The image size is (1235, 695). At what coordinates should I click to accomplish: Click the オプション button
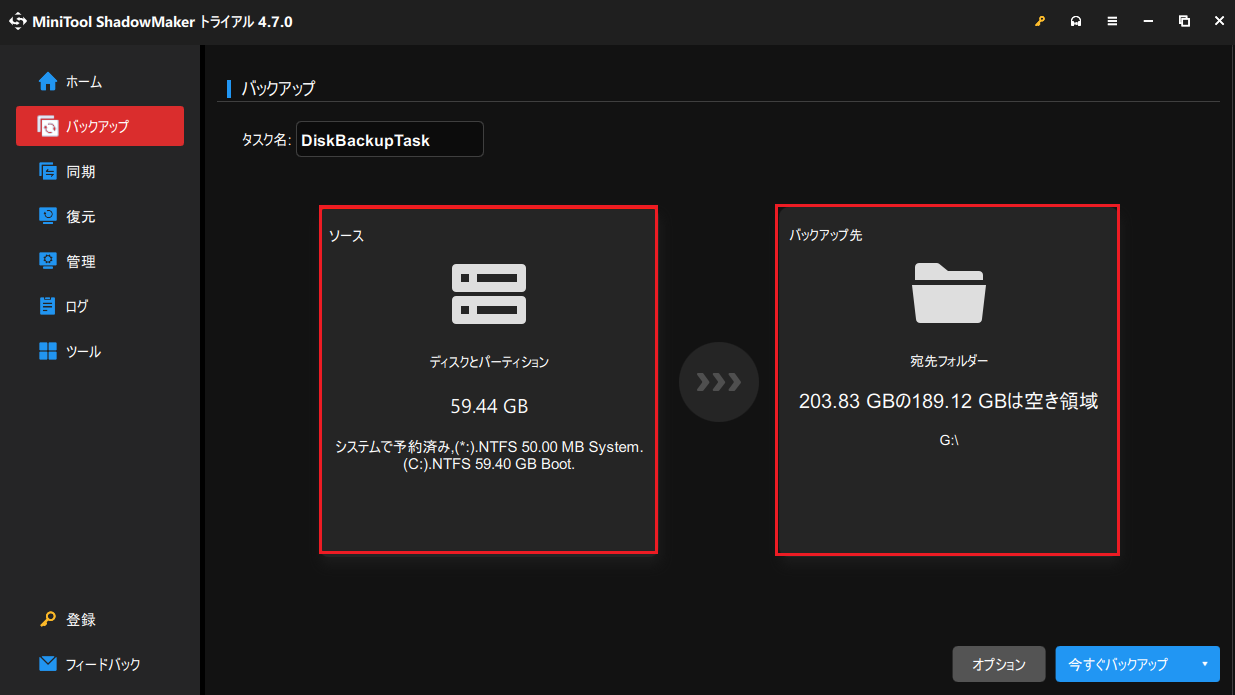[x=999, y=664]
